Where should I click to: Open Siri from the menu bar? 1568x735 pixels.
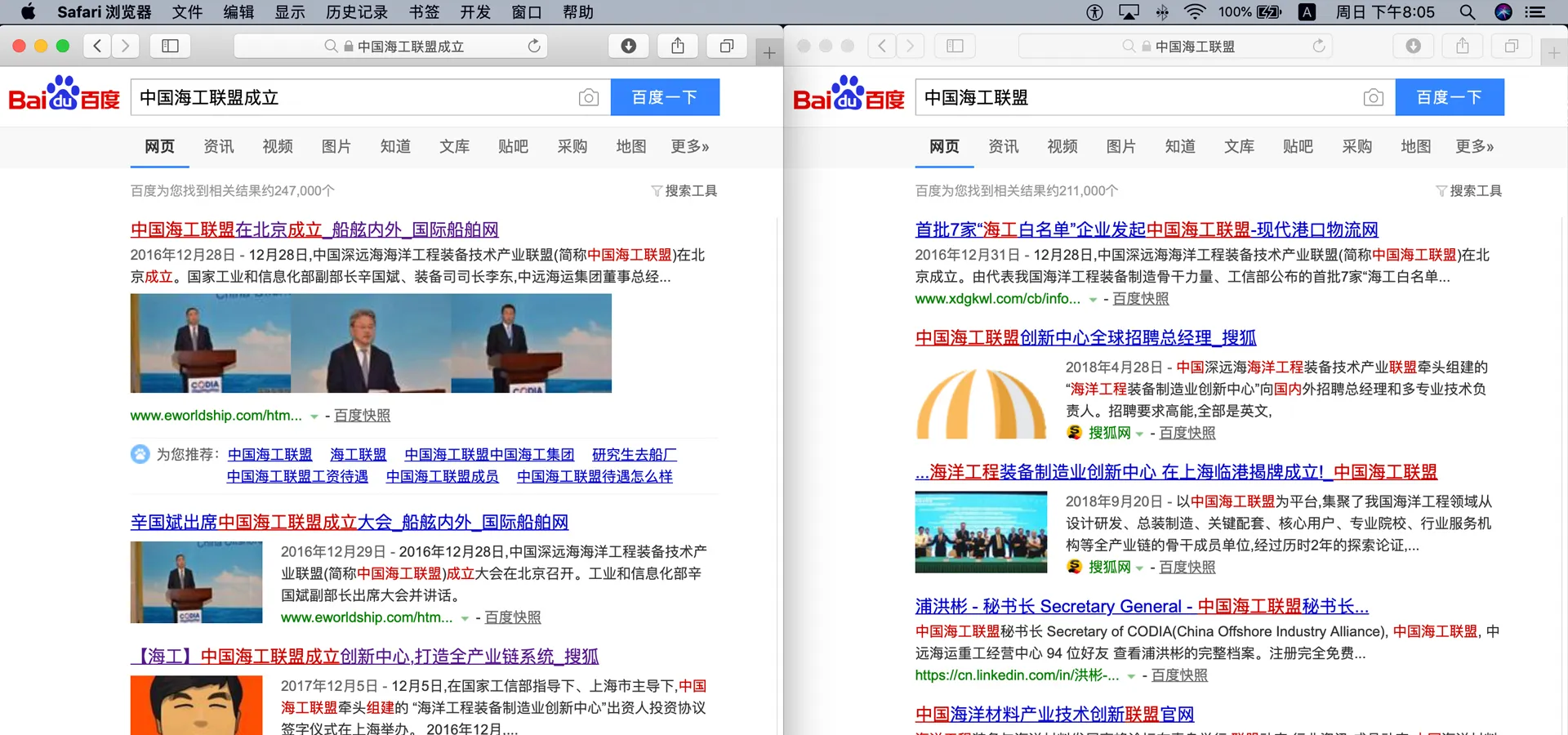1503,12
